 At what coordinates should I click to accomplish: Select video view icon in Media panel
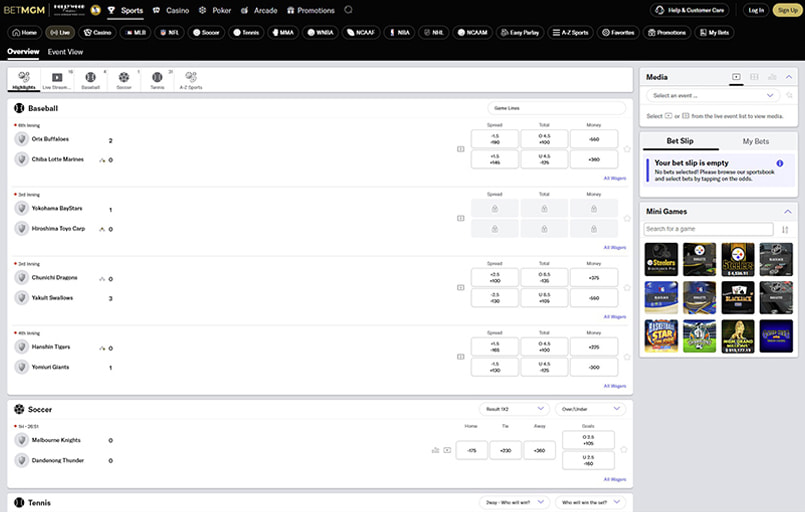[x=736, y=77]
